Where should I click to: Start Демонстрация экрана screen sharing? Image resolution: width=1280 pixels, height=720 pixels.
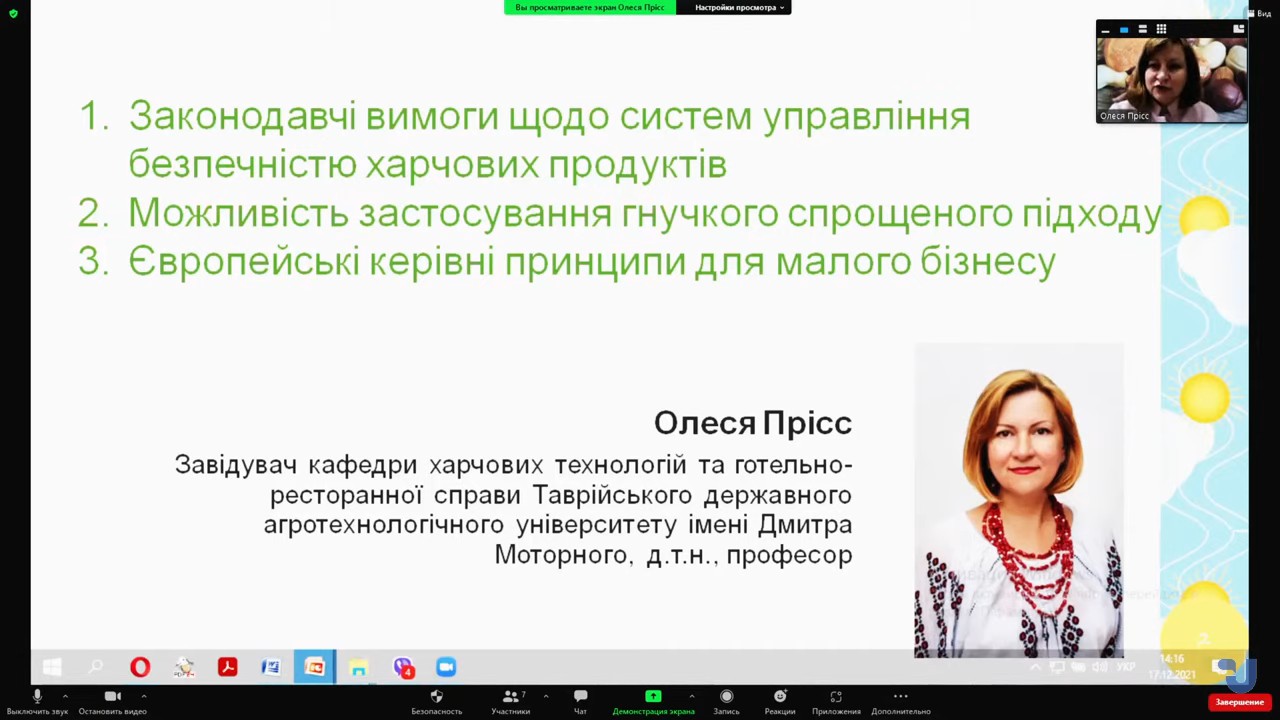click(x=653, y=702)
